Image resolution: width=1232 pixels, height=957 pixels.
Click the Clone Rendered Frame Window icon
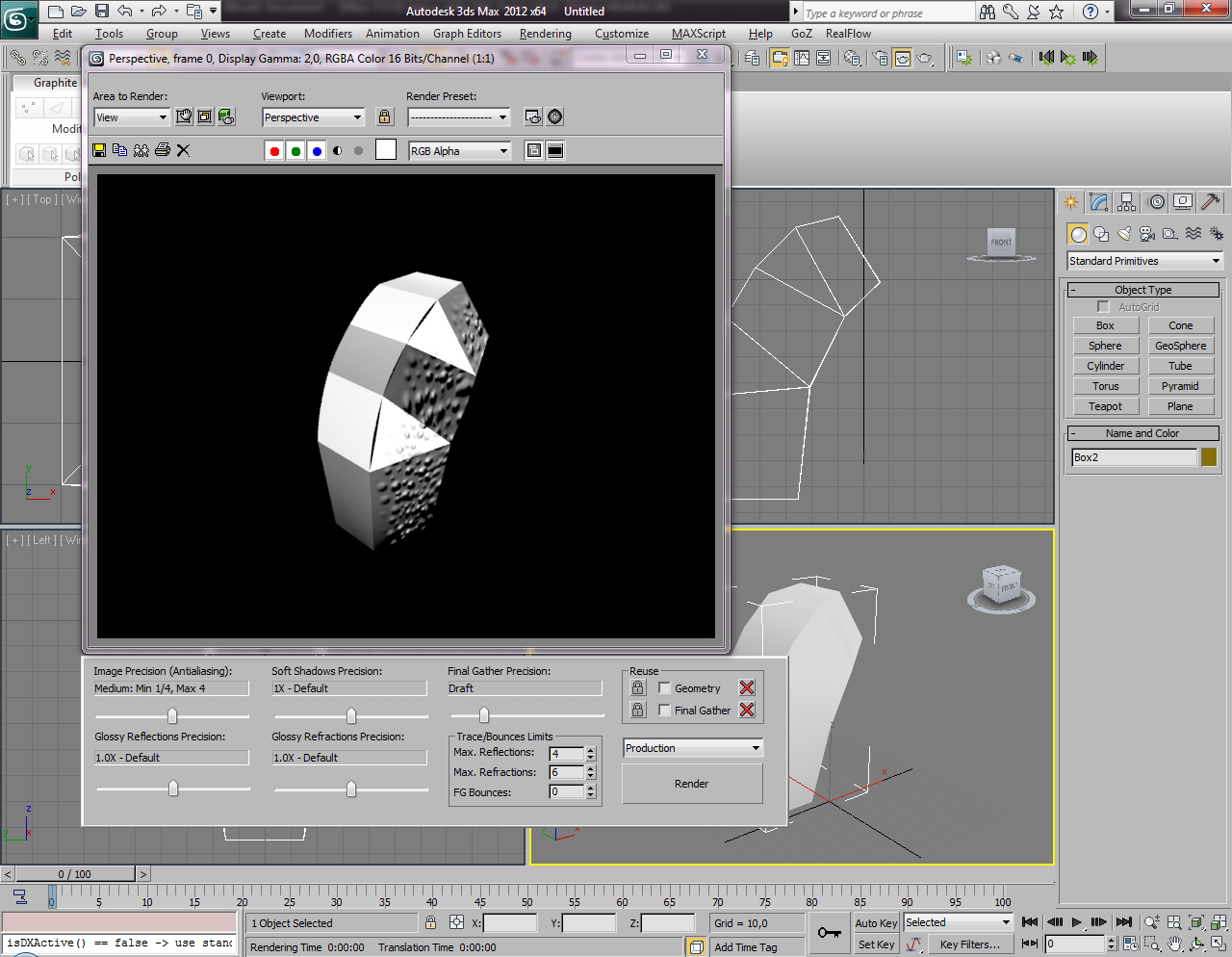click(141, 150)
